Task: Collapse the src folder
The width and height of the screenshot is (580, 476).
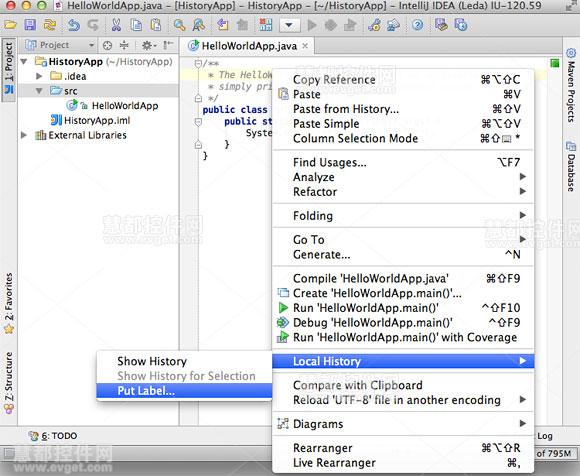Action: pyautogui.click(x=39, y=91)
